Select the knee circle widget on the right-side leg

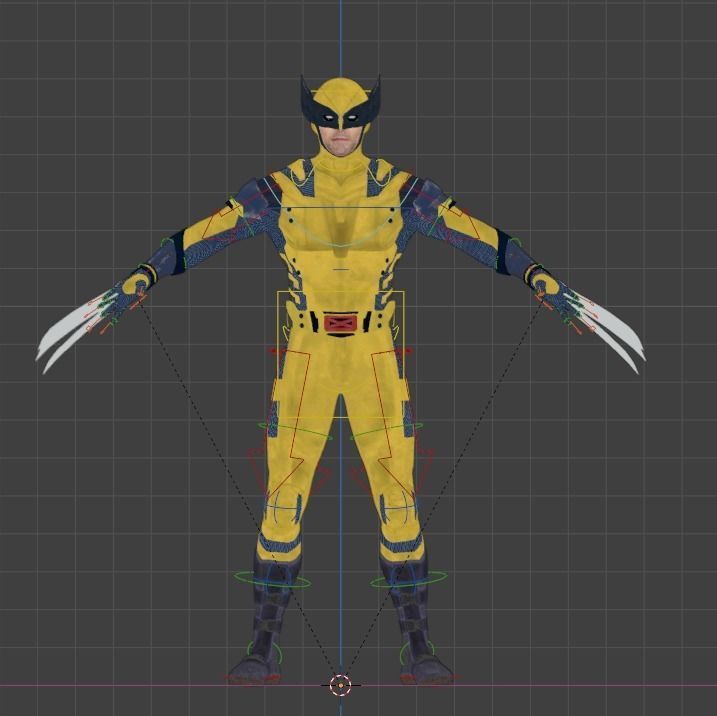399,508
